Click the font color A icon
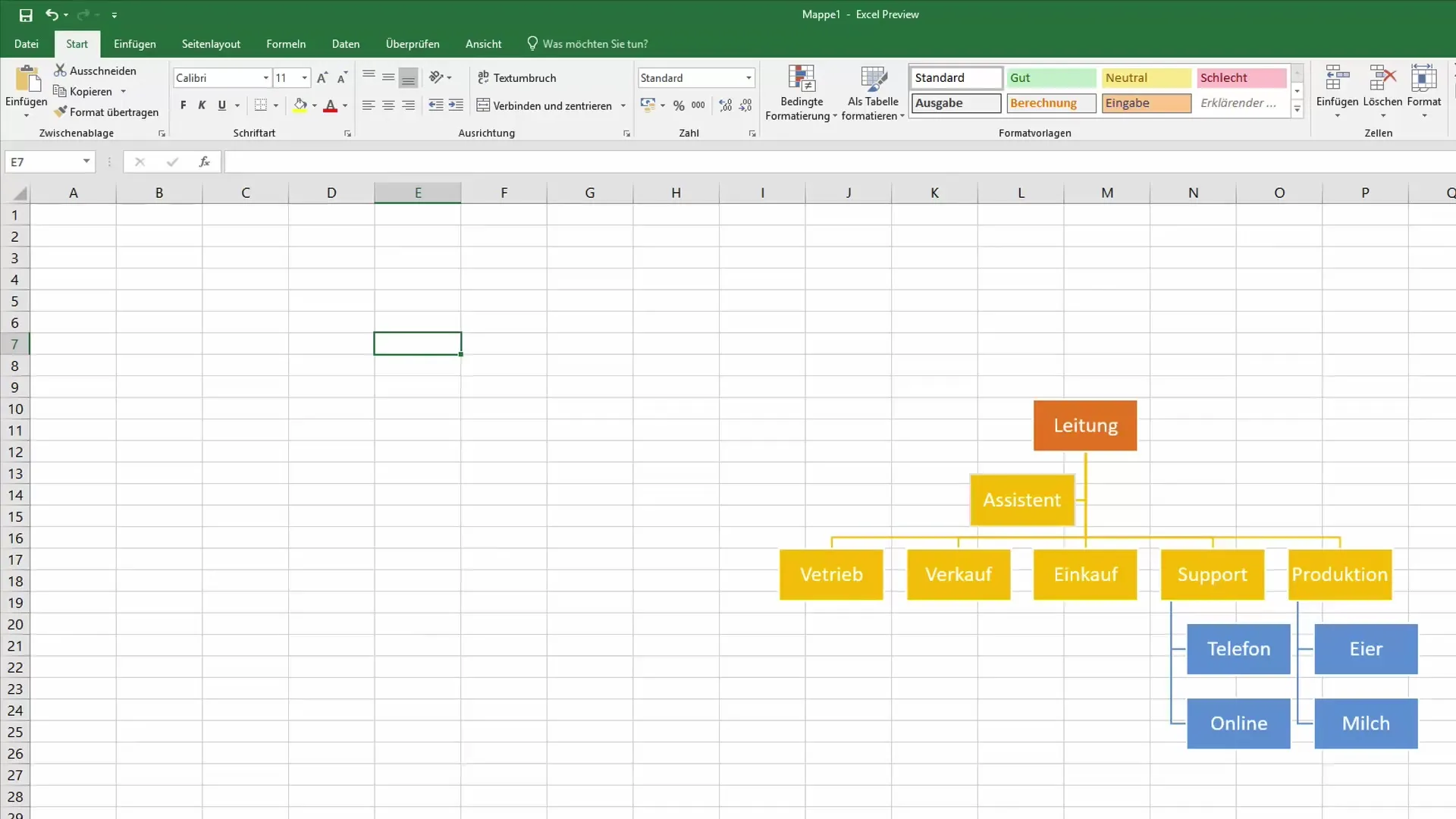The image size is (1456, 819). click(x=330, y=105)
